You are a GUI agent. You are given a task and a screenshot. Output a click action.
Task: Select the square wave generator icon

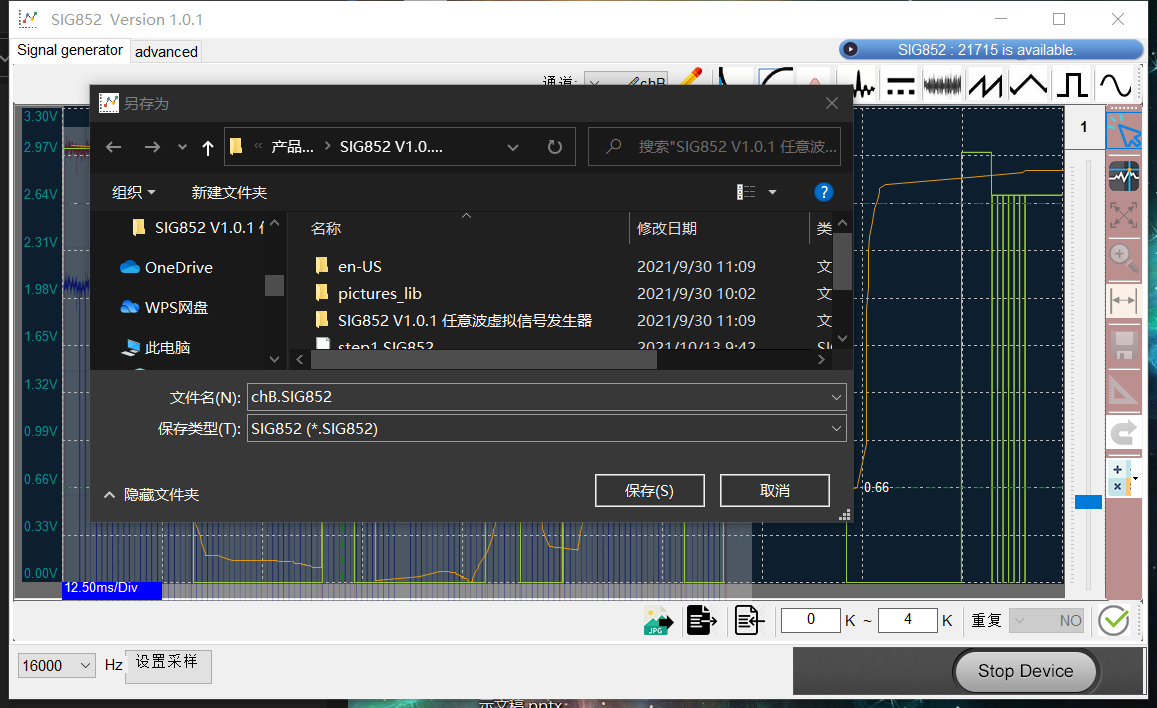(x=1072, y=84)
